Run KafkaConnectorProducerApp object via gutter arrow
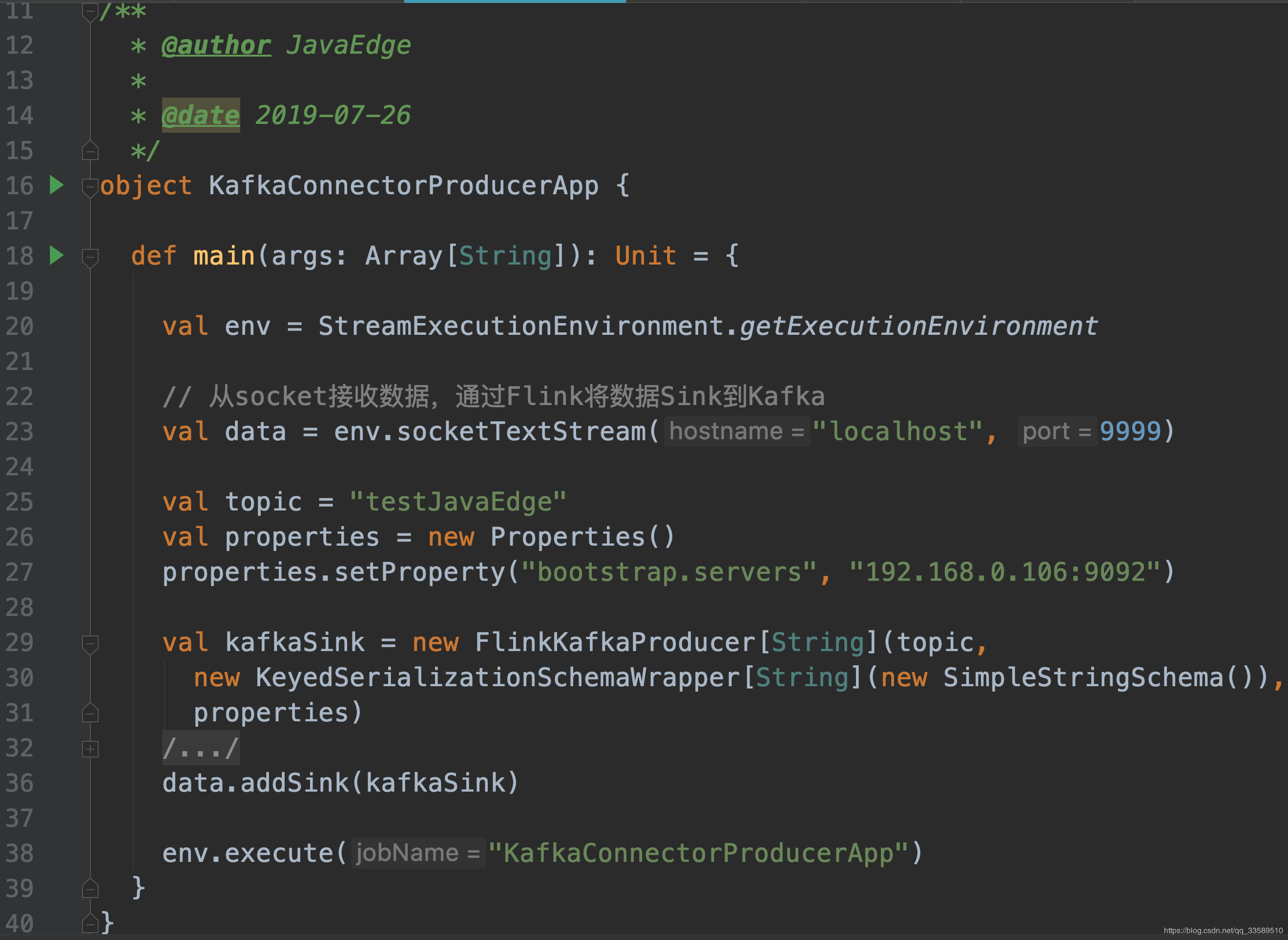The image size is (1288, 940). [56, 185]
